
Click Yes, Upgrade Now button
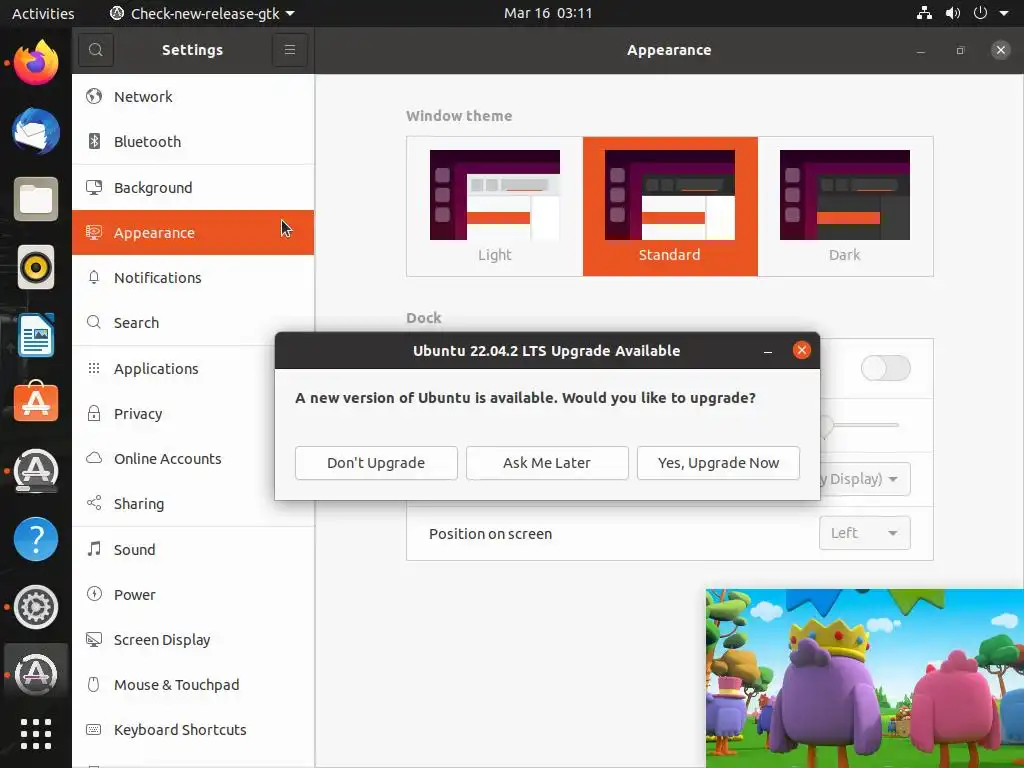pos(718,462)
